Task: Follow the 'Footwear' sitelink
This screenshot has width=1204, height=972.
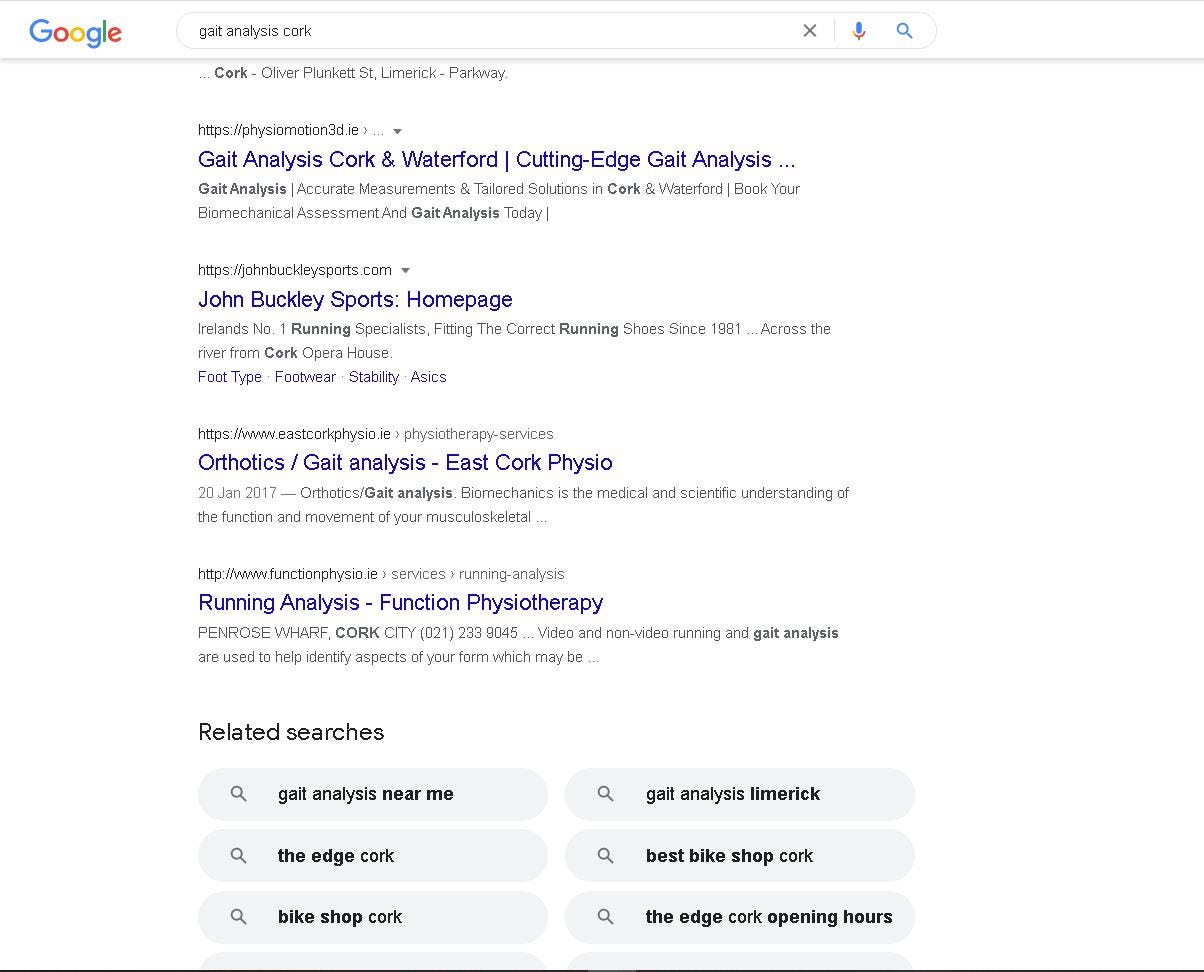Action: click(x=305, y=377)
